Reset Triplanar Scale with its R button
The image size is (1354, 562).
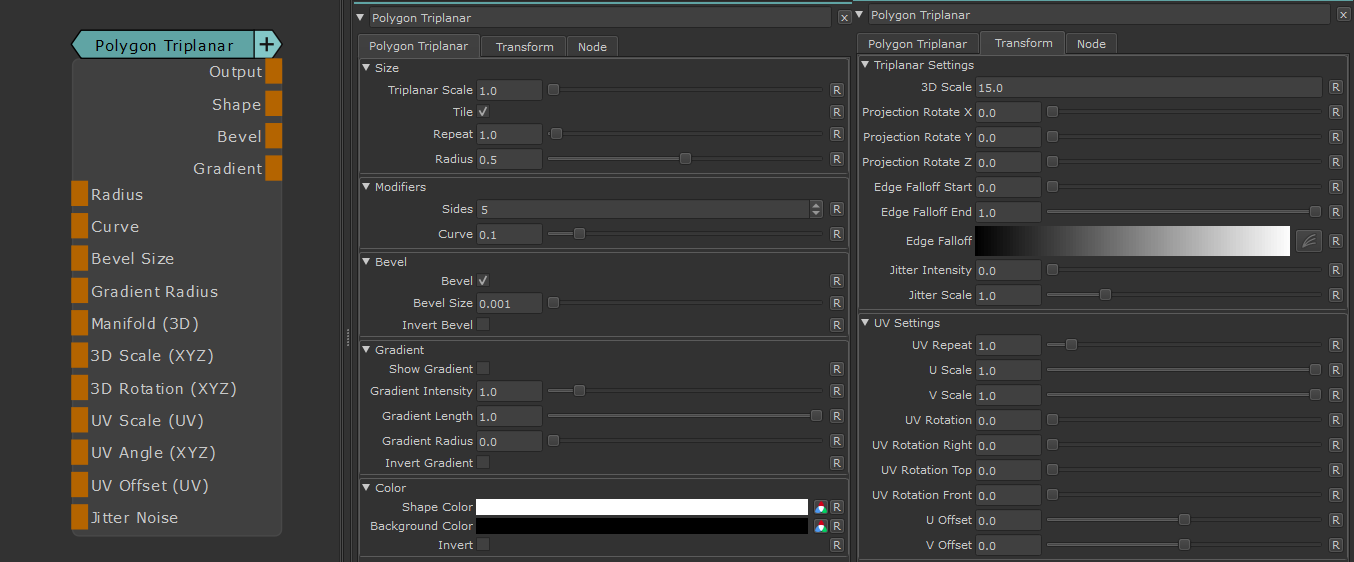[837, 90]
